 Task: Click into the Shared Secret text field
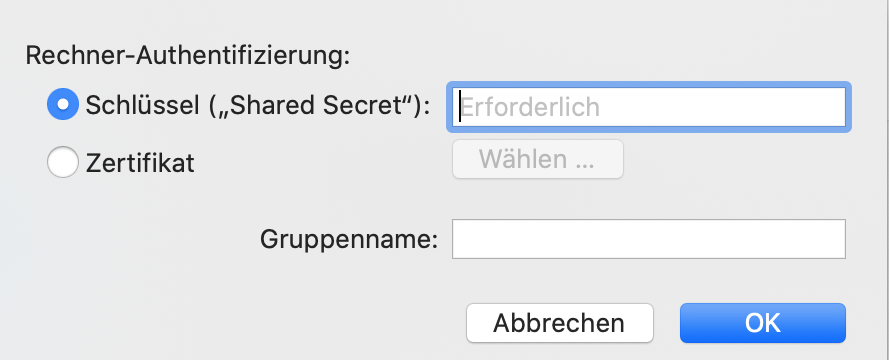point(649,107)
